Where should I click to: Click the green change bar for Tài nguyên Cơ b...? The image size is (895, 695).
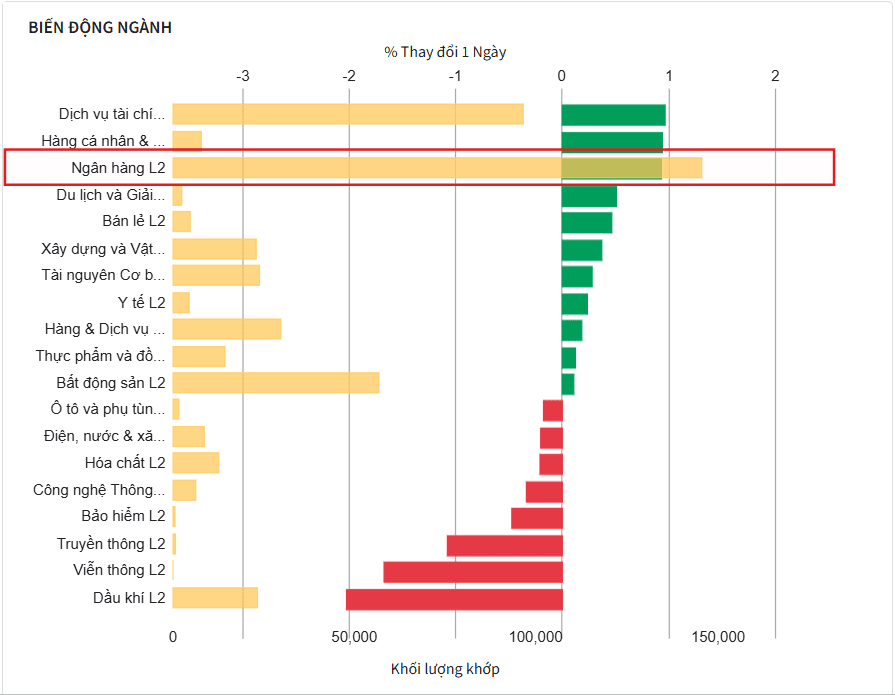click(577, 277)
